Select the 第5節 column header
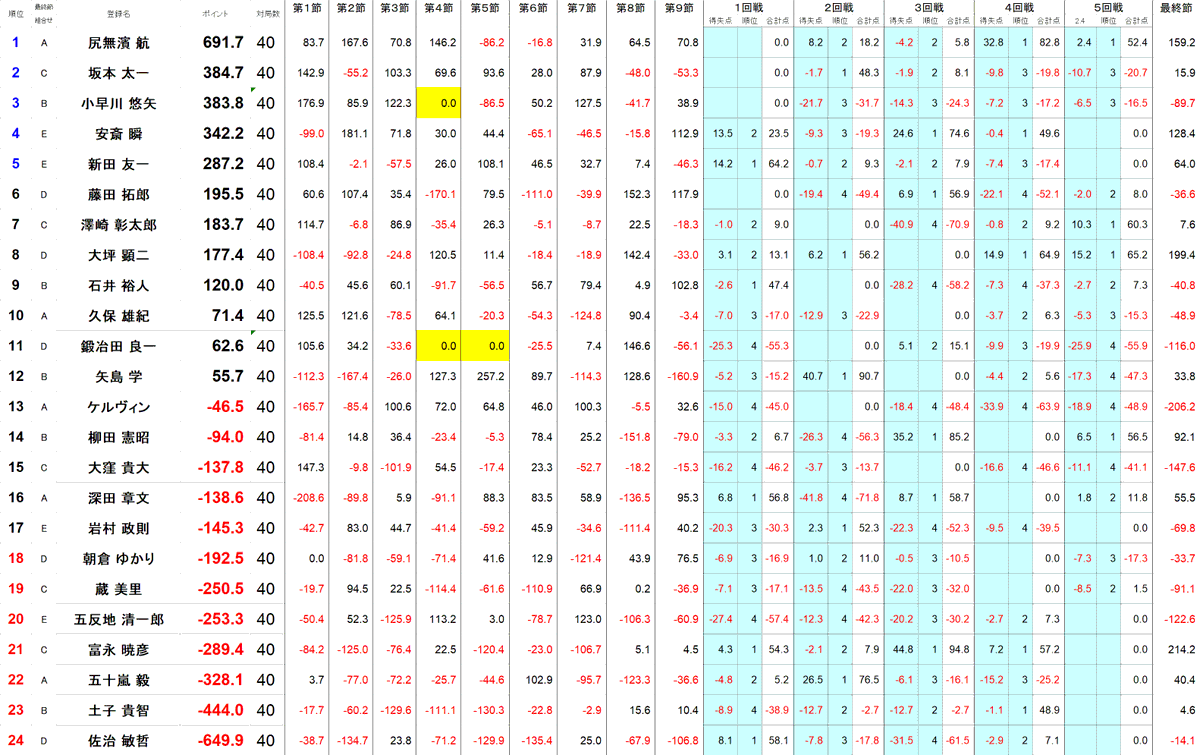 point(486,8)
